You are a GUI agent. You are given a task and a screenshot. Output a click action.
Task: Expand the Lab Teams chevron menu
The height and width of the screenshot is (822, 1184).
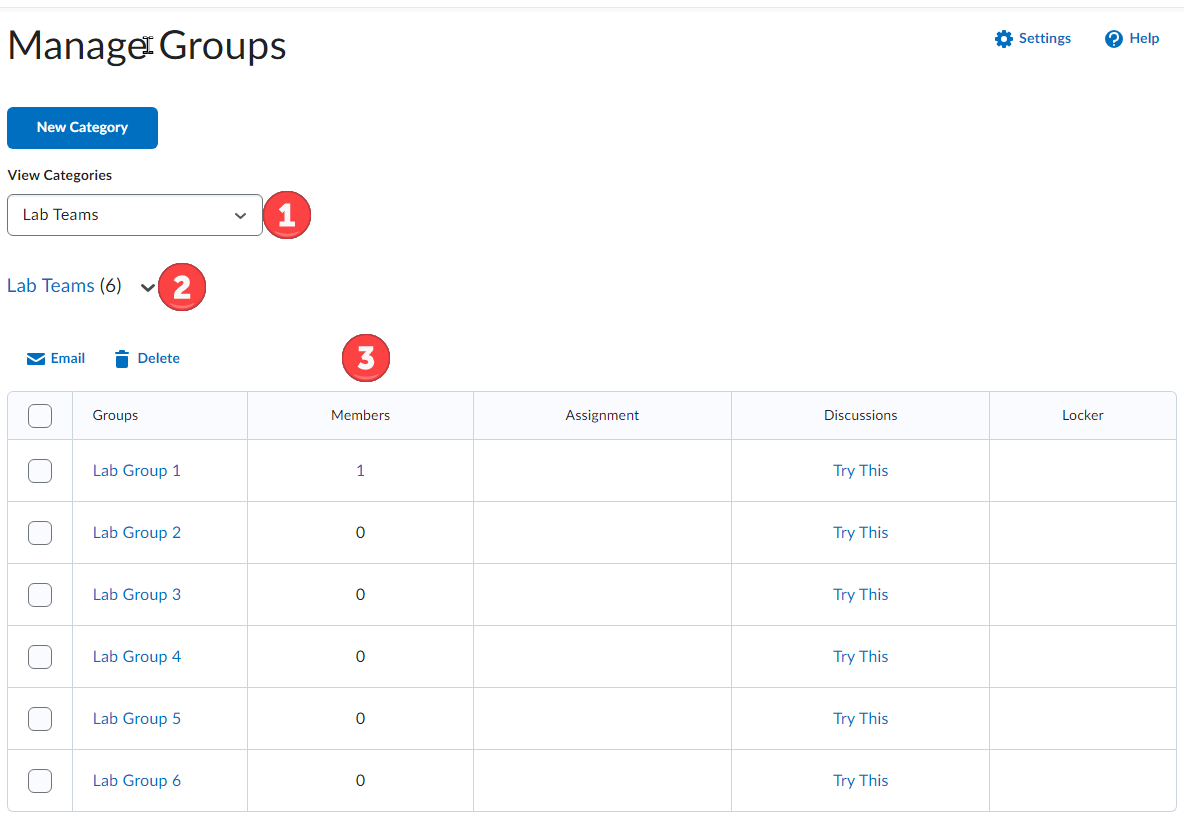pyautogui.click(x=148, y=288)
